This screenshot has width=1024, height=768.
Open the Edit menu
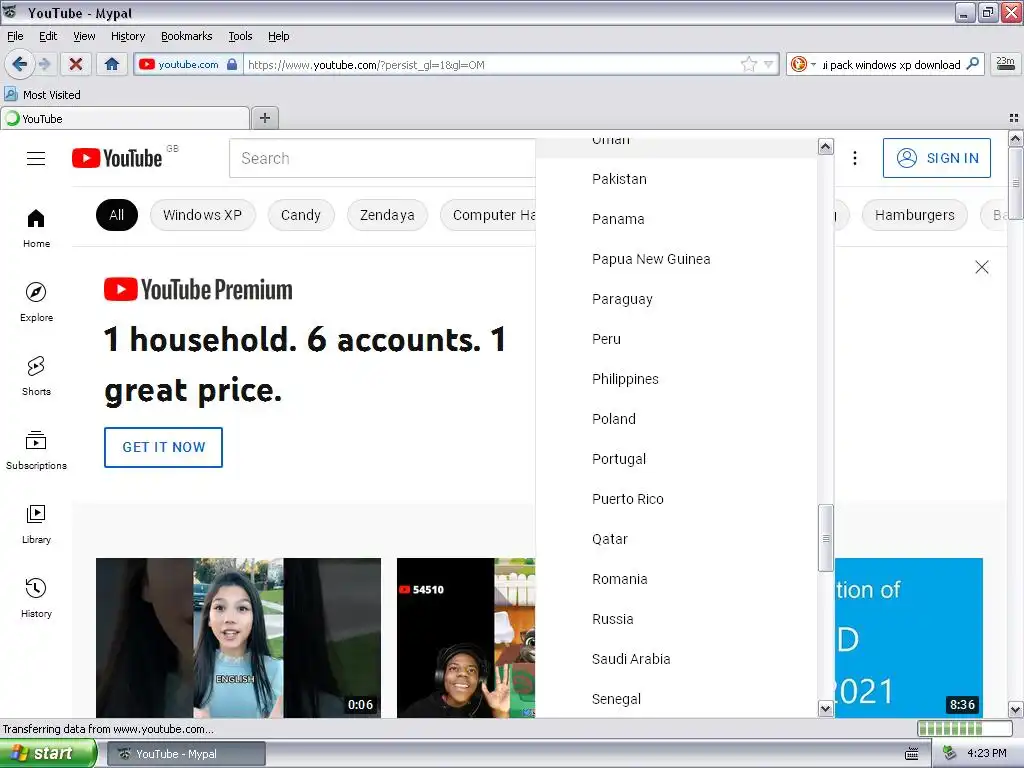tap(48, 36)
